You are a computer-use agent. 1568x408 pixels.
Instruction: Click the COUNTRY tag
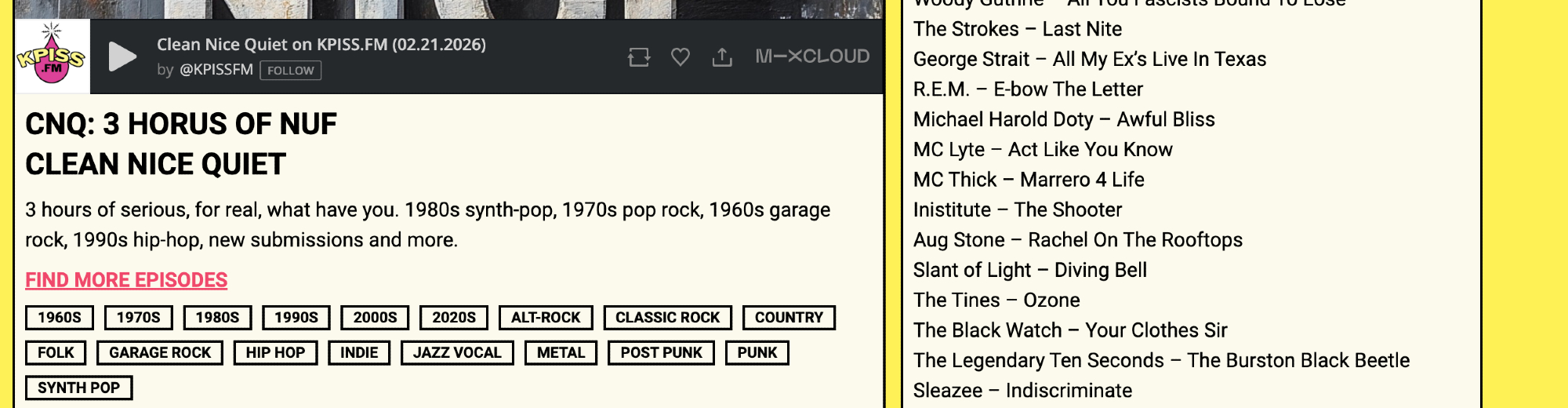(789, 318)
